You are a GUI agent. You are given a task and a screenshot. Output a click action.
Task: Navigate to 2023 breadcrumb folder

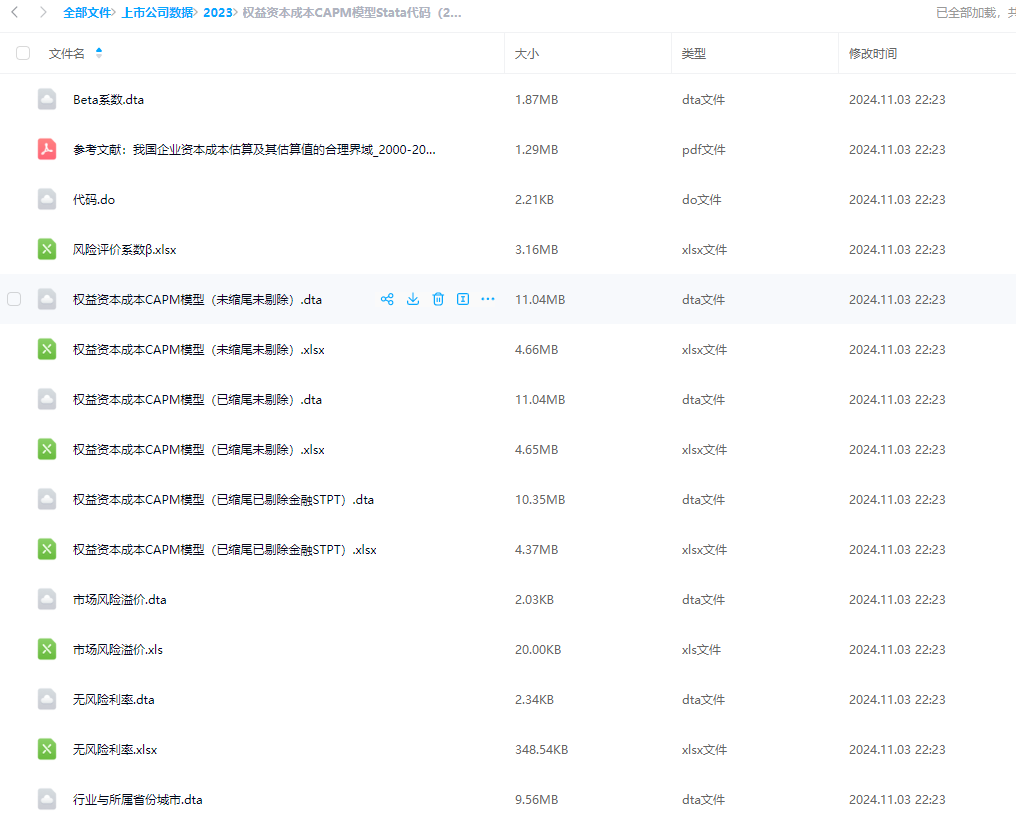[217, 12]
